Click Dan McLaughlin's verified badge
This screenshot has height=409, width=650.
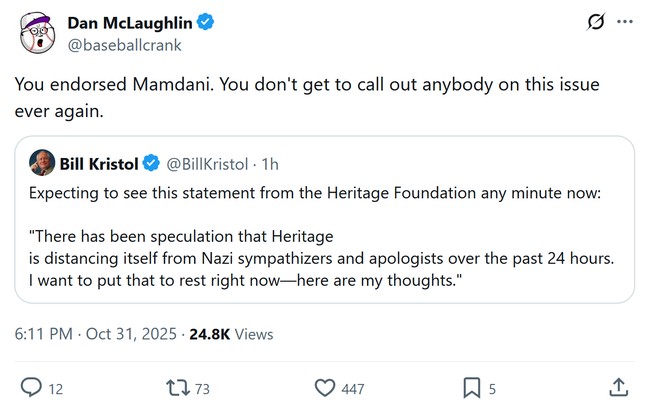point(206,23)
